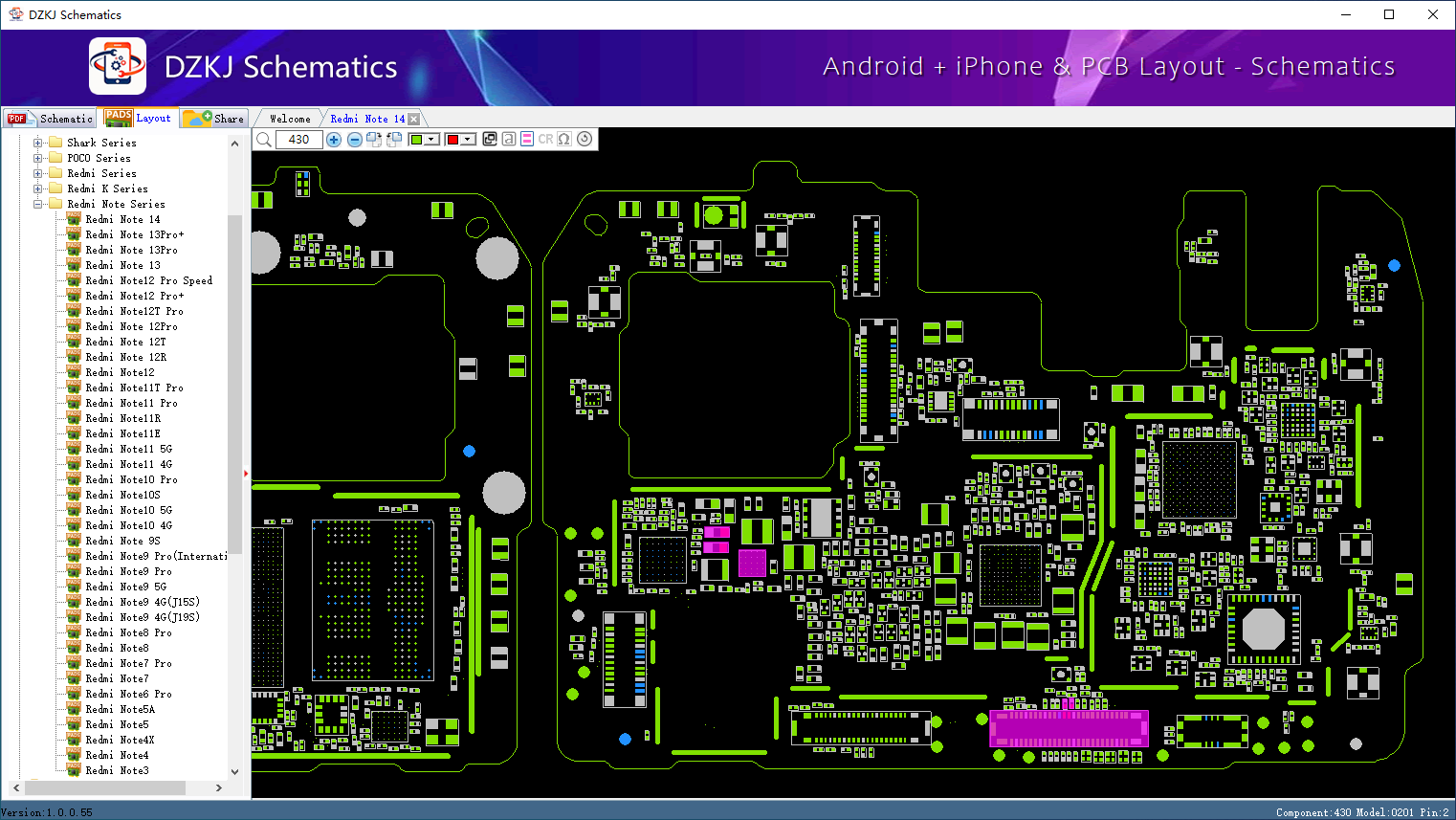Open the green color dropdown arrow
Screen dimensions: 1456x820
pyautogui.click(x=431, y=140)
